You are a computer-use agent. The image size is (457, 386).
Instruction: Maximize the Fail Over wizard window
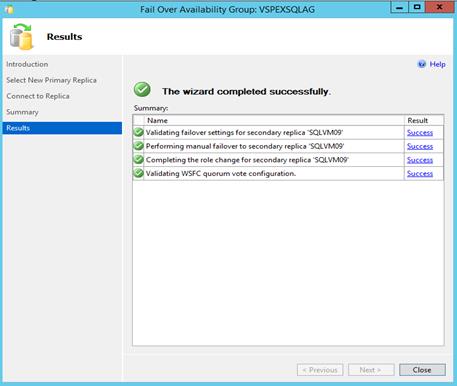point(417,7)
